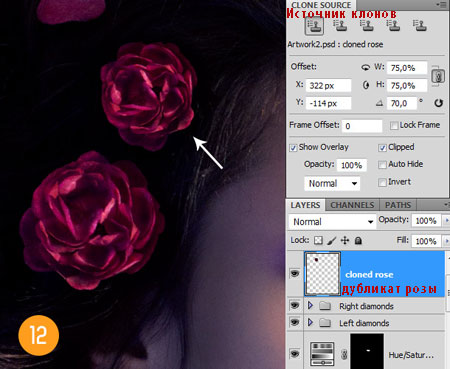Image resolution: width=450 pixels, height=369 pixels.
Task: Open the layer blend mode Normal dropdown
Action: pos(332,222)
